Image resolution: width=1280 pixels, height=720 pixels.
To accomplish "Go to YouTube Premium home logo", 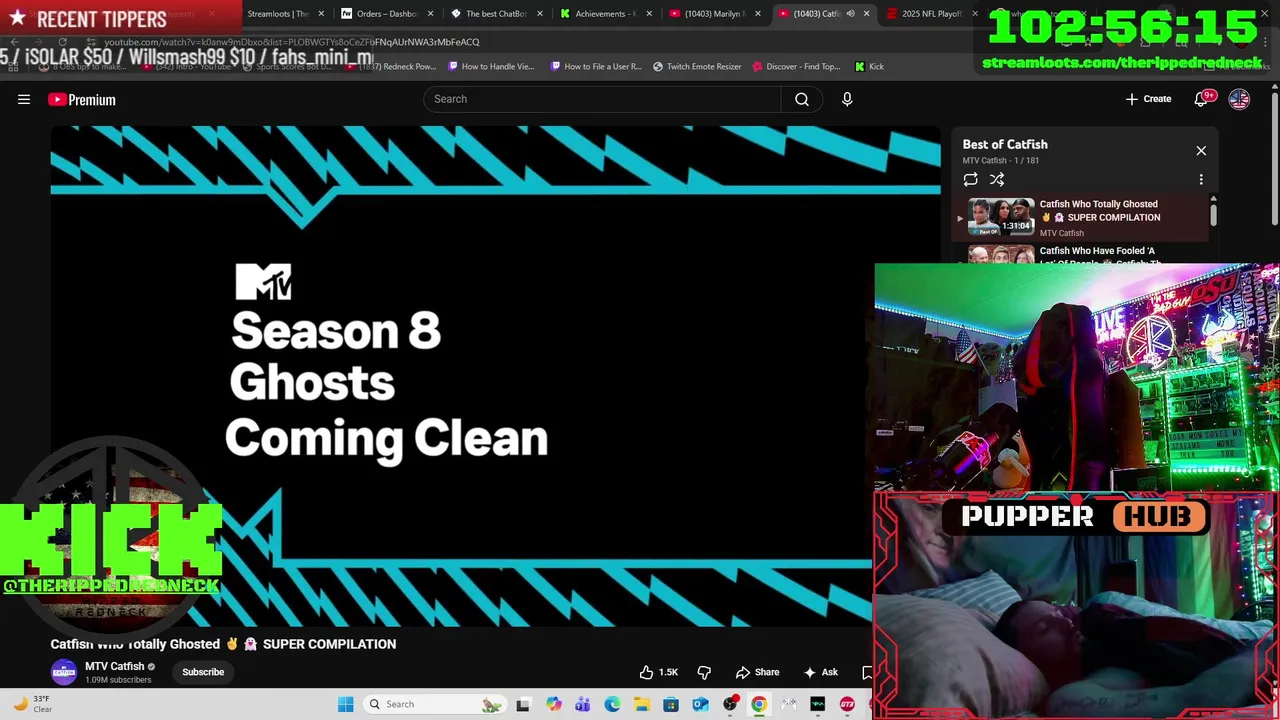I will pyautogui.click(x=82, y=100).
